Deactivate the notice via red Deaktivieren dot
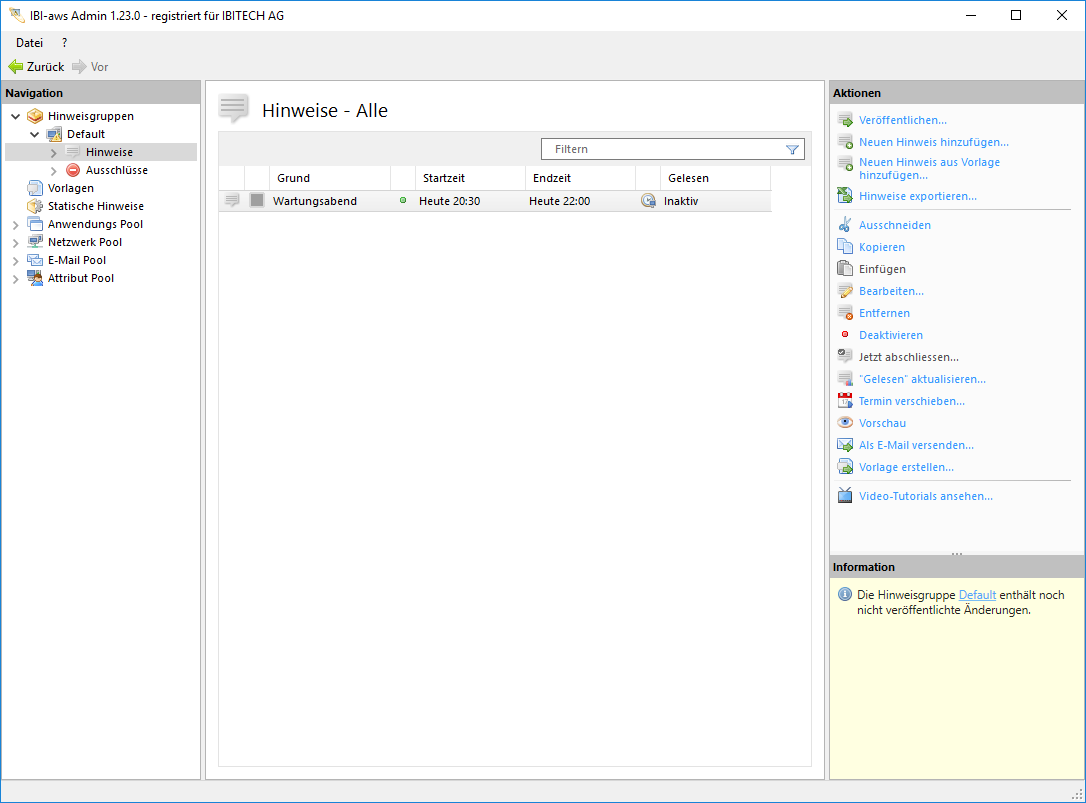1086x803 pixels. click(x=845, y=335)
